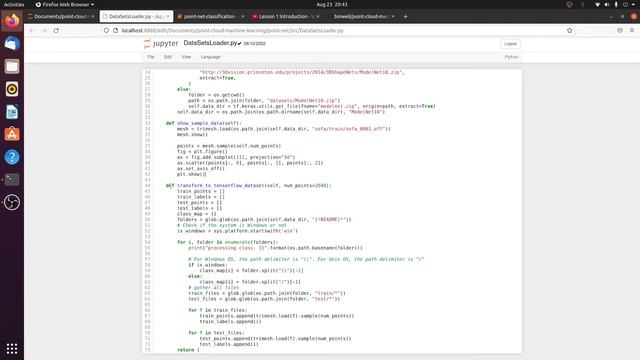Switch to Lesson 1 Introduction tab

[285, 17]
